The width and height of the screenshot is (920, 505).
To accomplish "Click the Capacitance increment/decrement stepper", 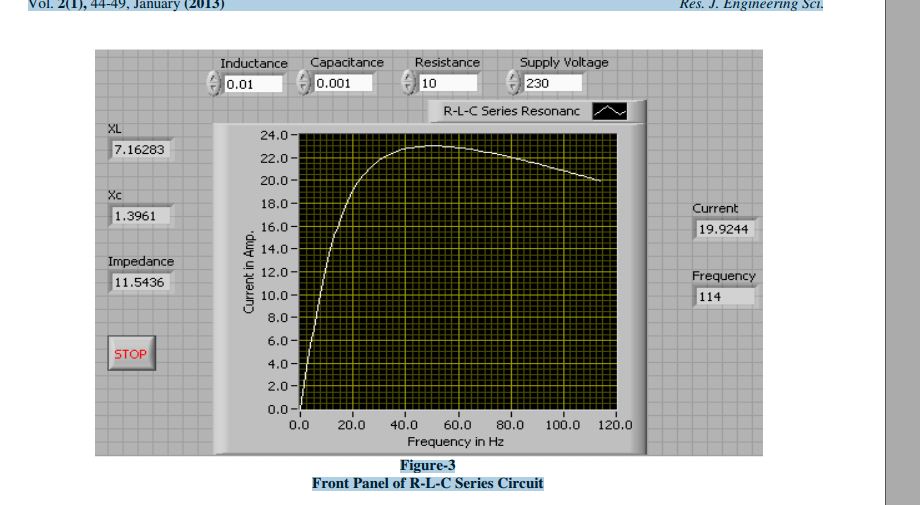I will click(303, 82).
